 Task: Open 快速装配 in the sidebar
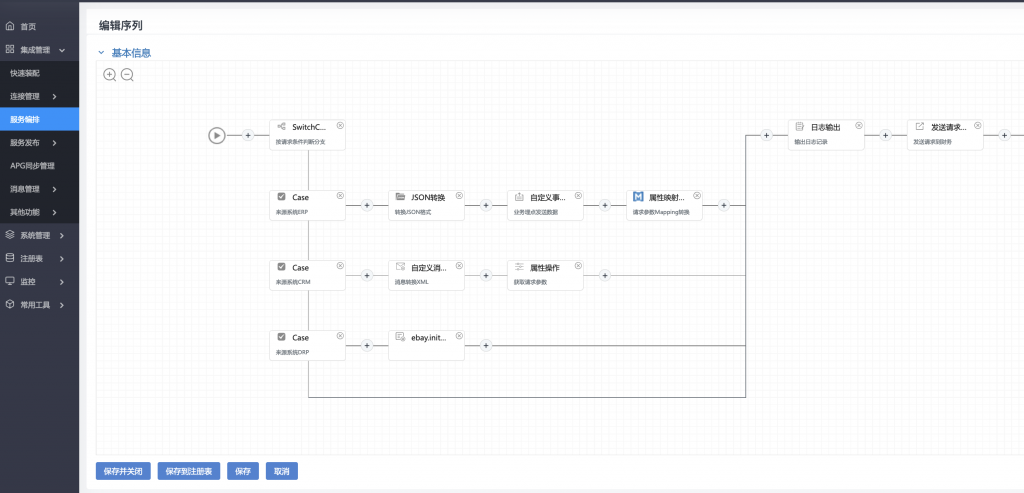(26, 73)
